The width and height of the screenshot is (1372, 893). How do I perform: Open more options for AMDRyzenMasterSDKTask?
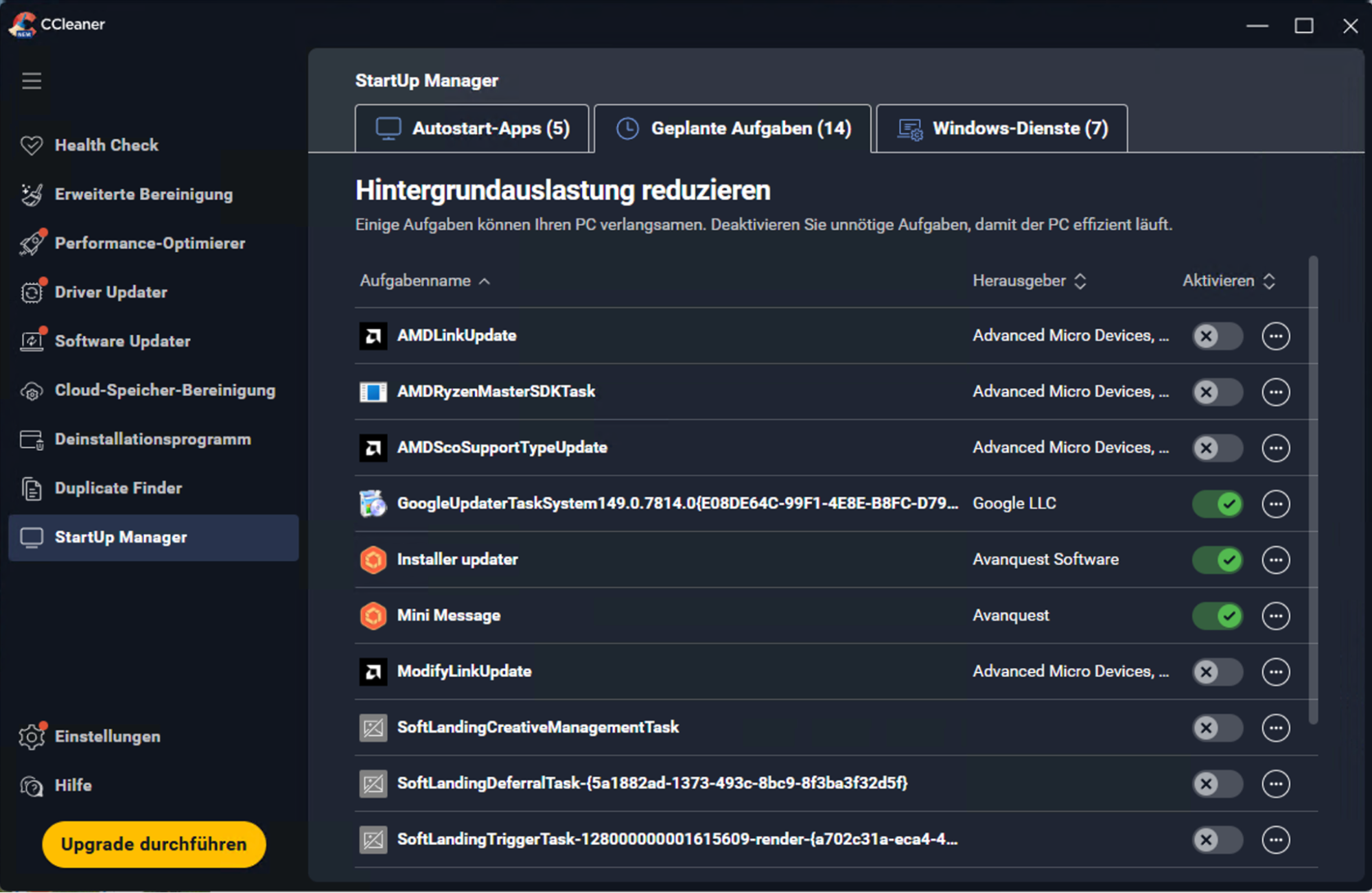(x=1276, y=392)
